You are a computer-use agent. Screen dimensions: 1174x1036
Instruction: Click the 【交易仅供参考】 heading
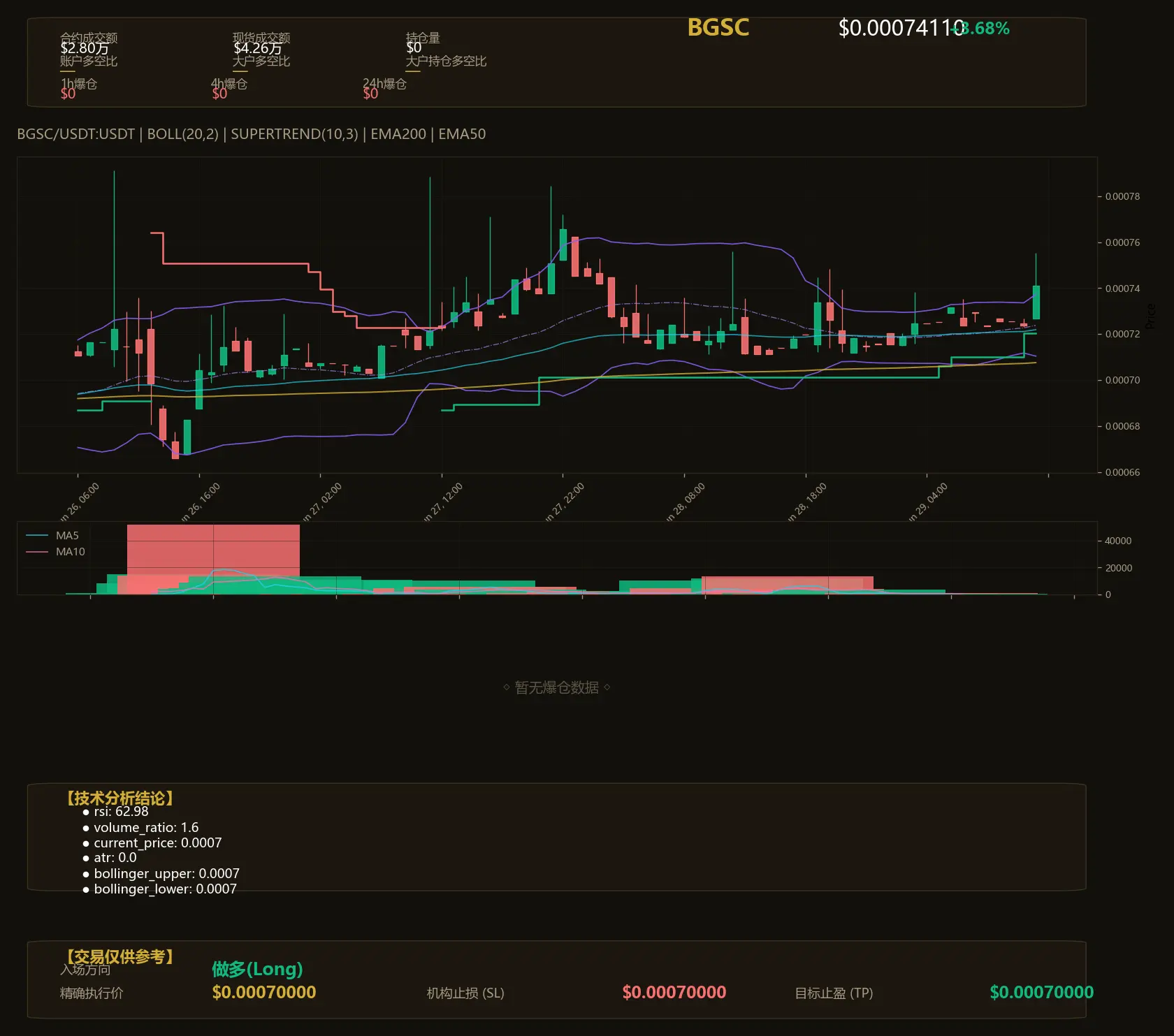[120, 956]
